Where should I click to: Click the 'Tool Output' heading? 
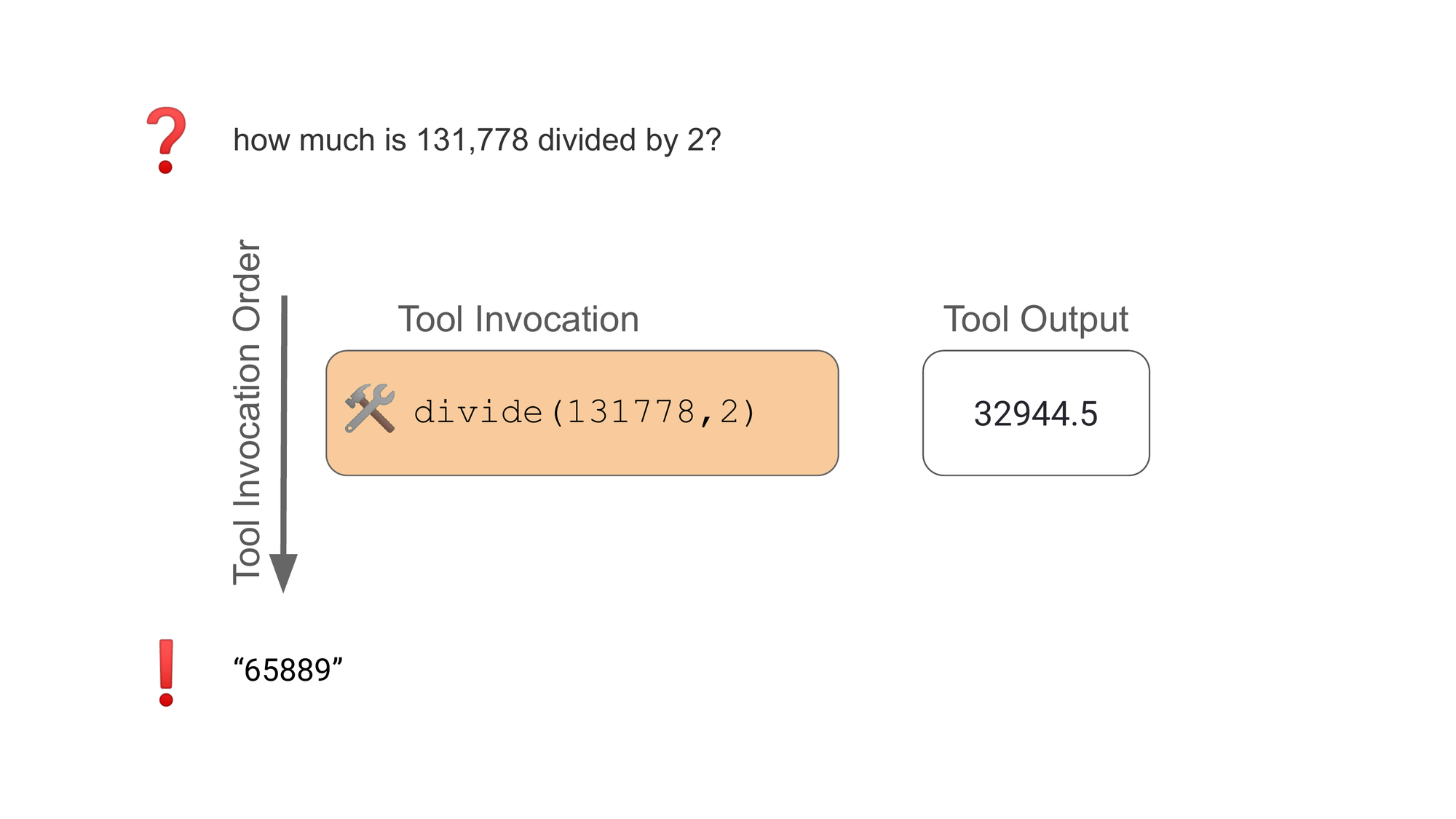pos(1035,320)
